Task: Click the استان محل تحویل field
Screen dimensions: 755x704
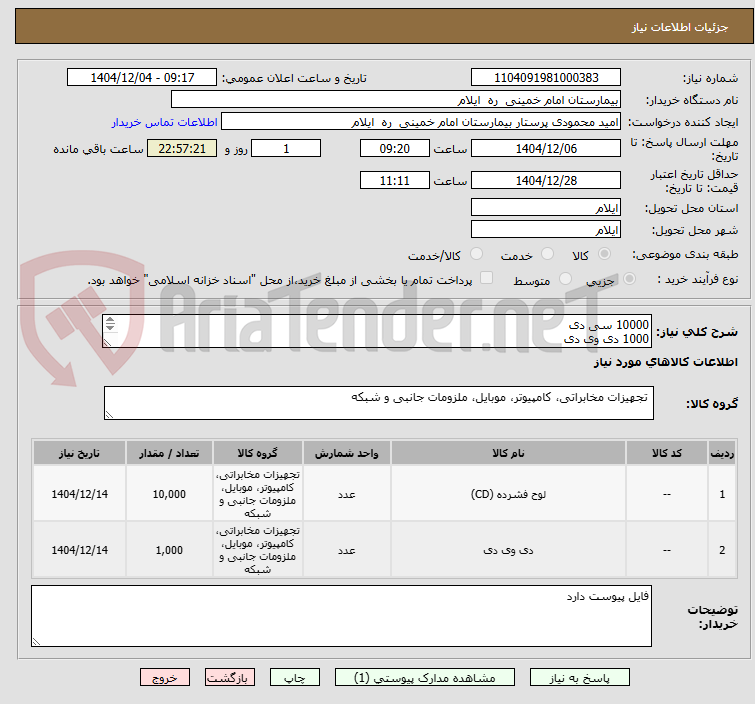Action: [546, 208]
